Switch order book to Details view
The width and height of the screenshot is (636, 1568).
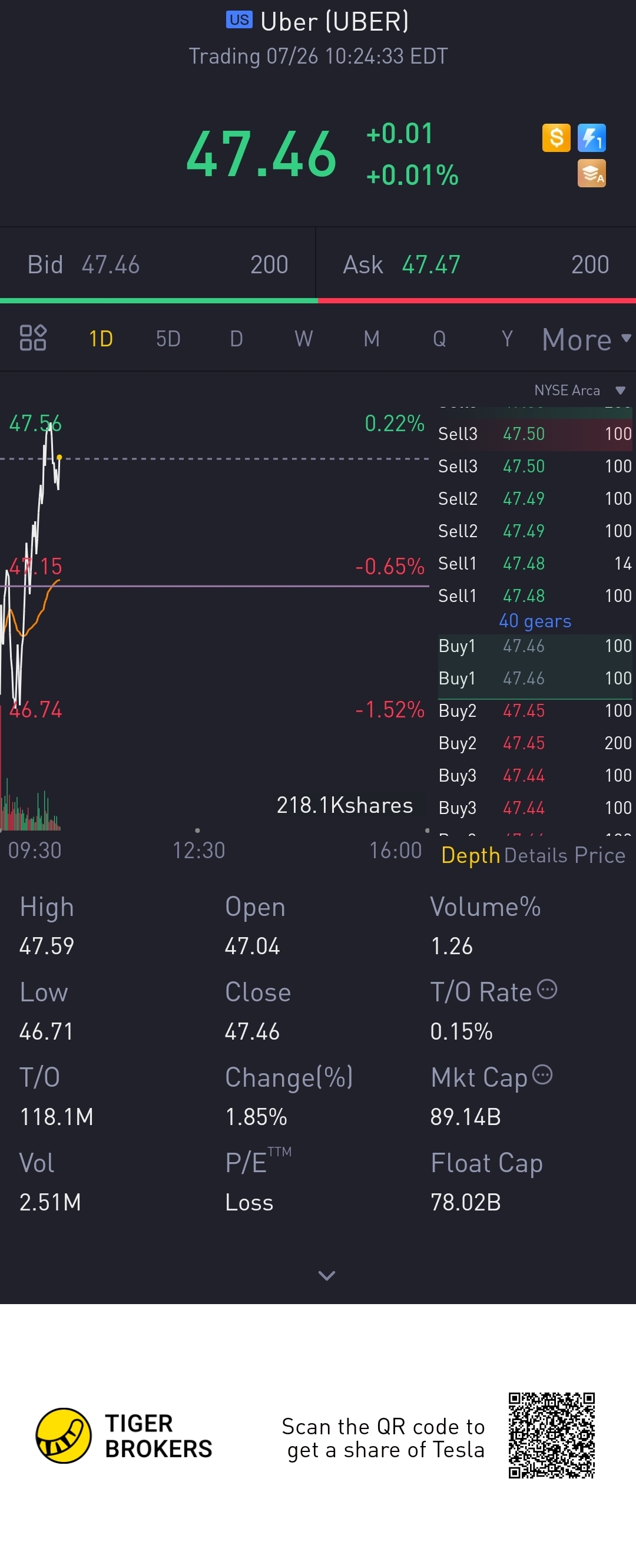535,855
